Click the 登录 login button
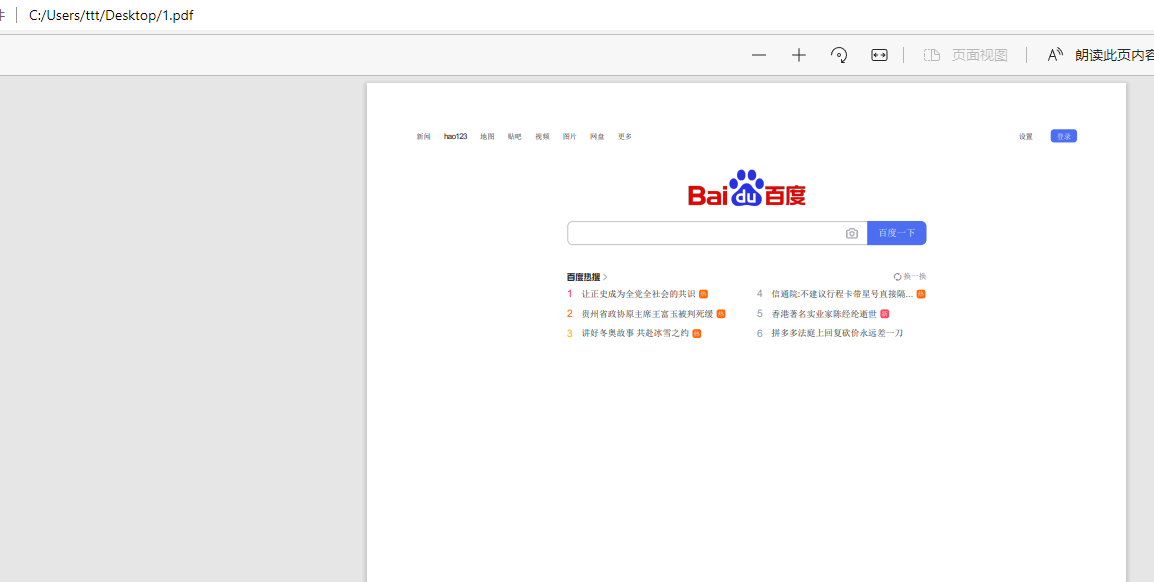This screenshot has height=582, width=1154. coord(1063,136)
